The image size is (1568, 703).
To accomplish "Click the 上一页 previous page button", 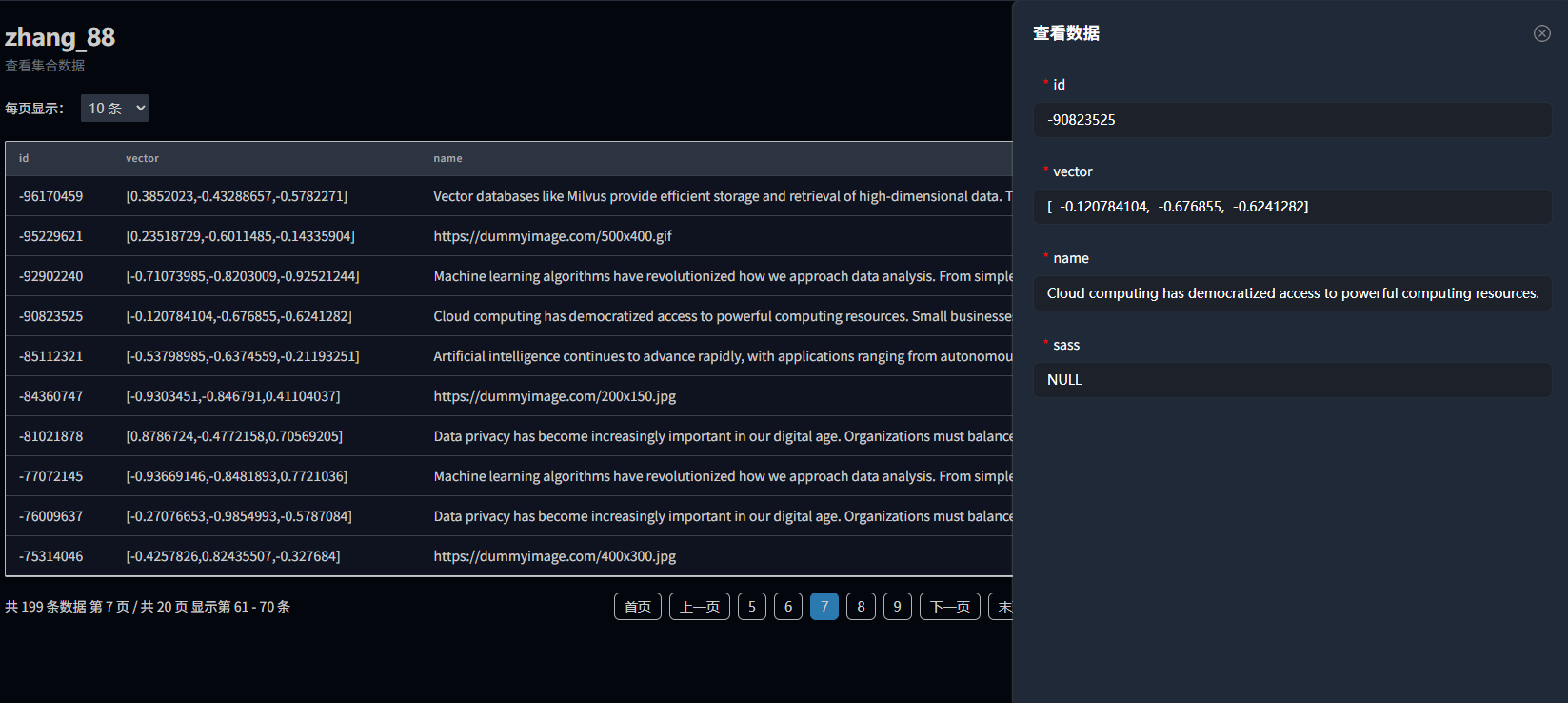I will (699, 607).
